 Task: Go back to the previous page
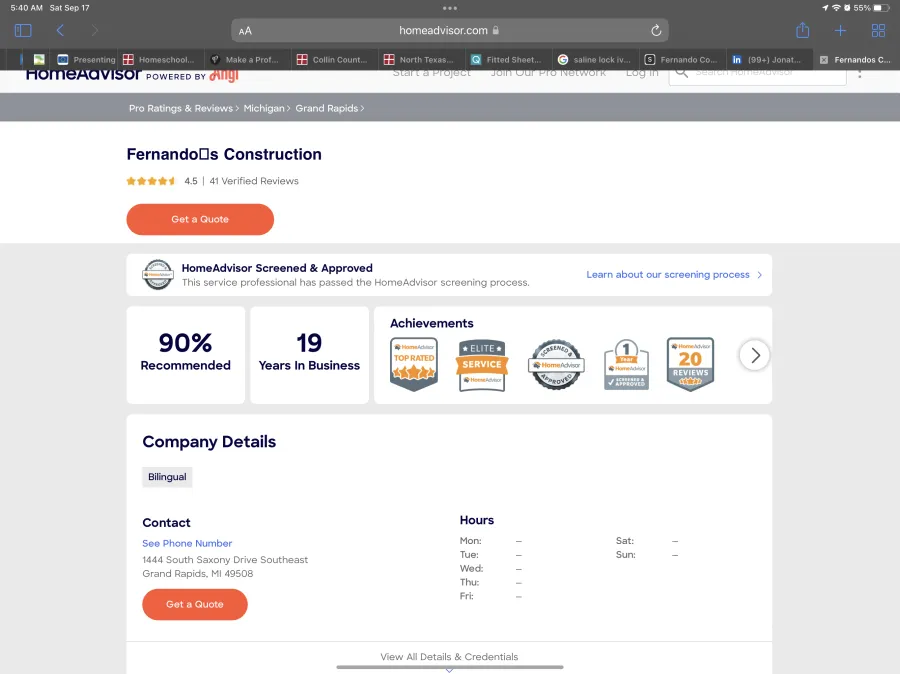click(x=60, y=30)
